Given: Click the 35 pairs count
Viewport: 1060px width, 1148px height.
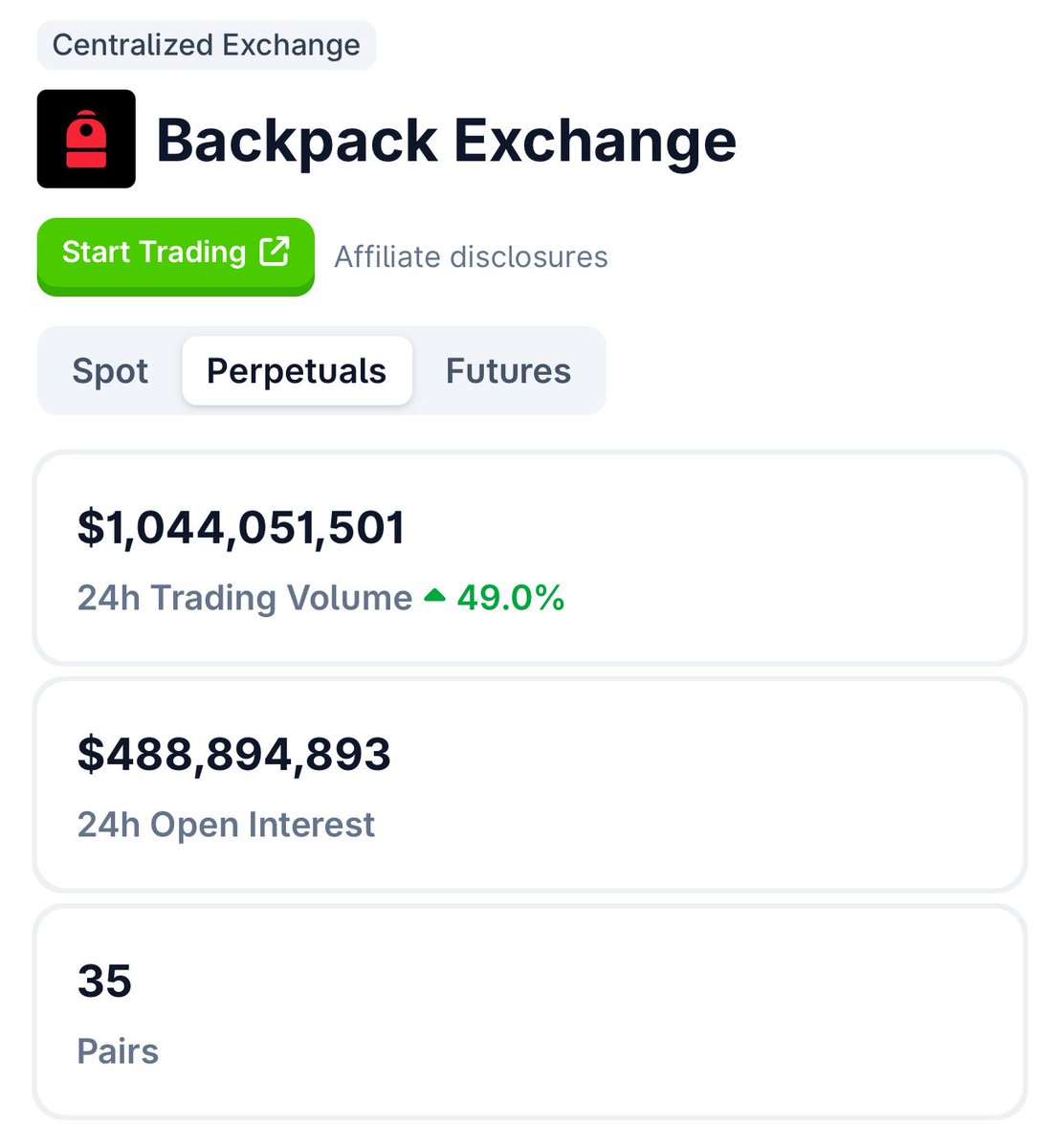Looking at the screenshot, I should tap(104, 982).
